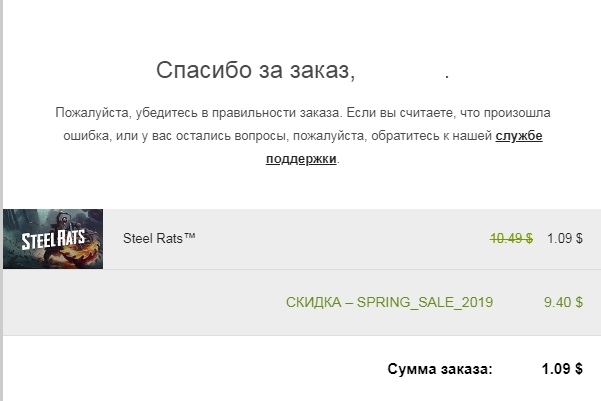Screen dimensions: 601x401
Task: Click the period ending the thank-you heading
Action: point(447,73)
